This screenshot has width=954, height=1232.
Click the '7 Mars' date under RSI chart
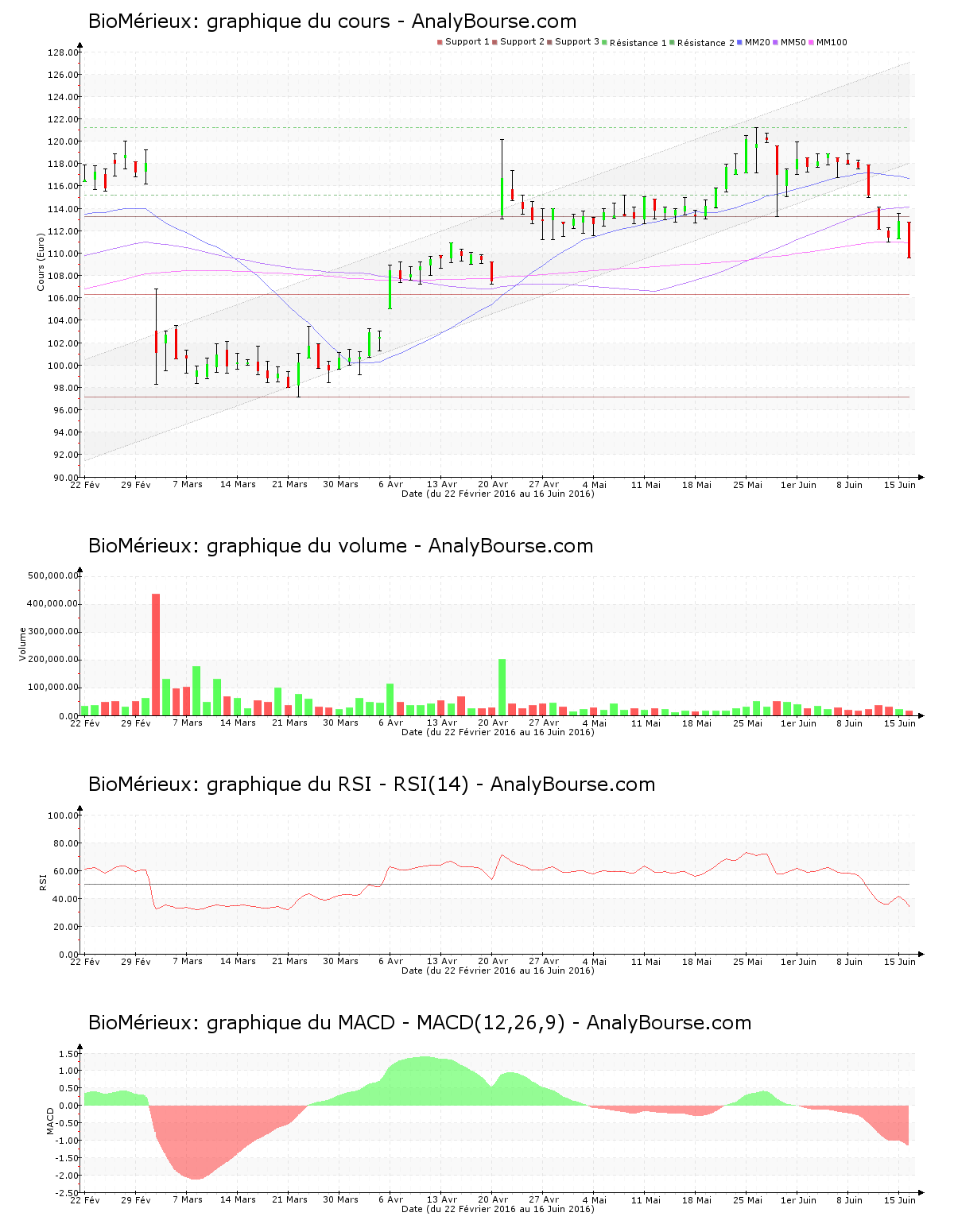tap(188, 961)
